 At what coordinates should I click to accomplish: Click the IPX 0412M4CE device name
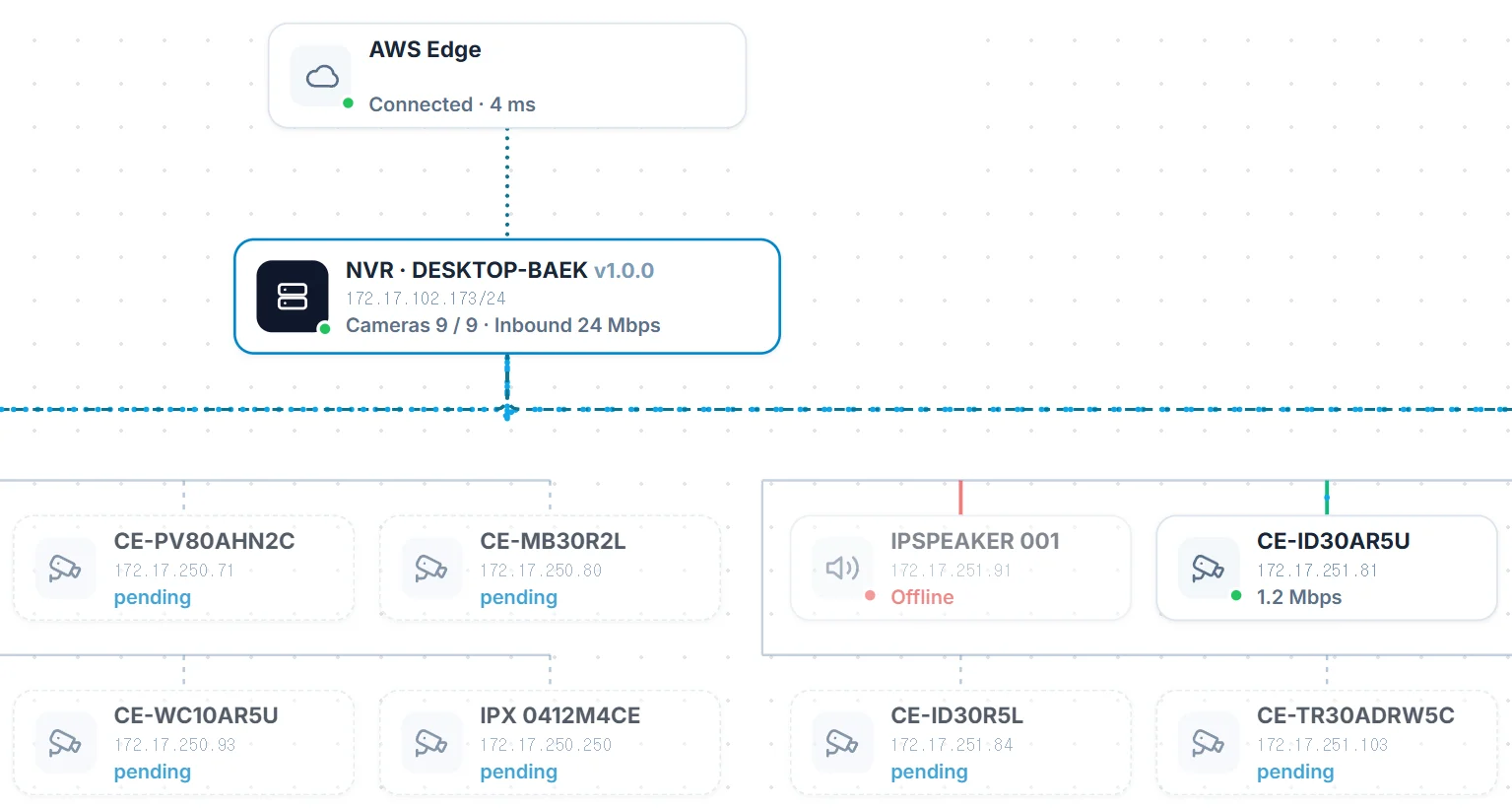(560, 715)
